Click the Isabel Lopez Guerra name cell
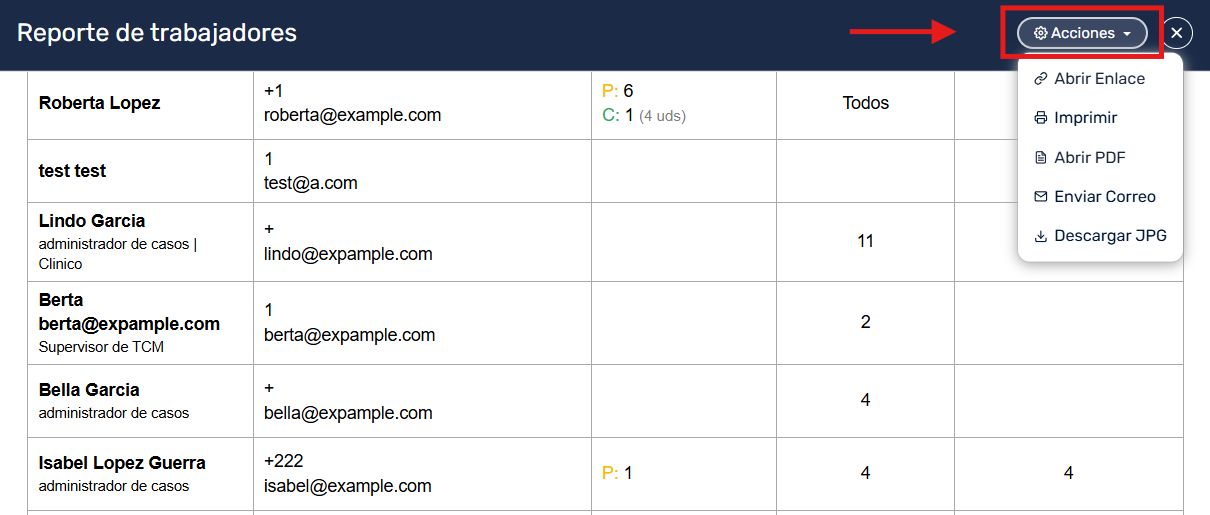 [122, 463]
